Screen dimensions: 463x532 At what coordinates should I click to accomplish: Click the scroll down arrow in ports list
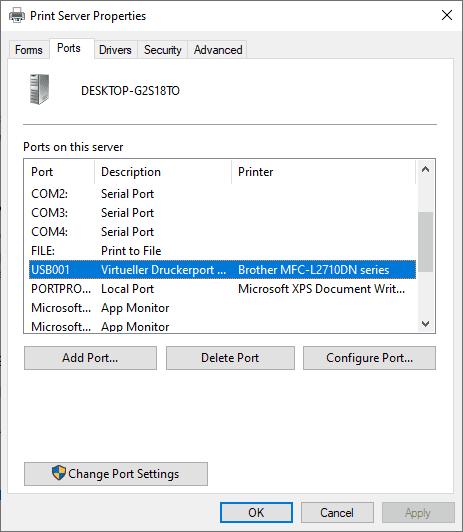425,324
